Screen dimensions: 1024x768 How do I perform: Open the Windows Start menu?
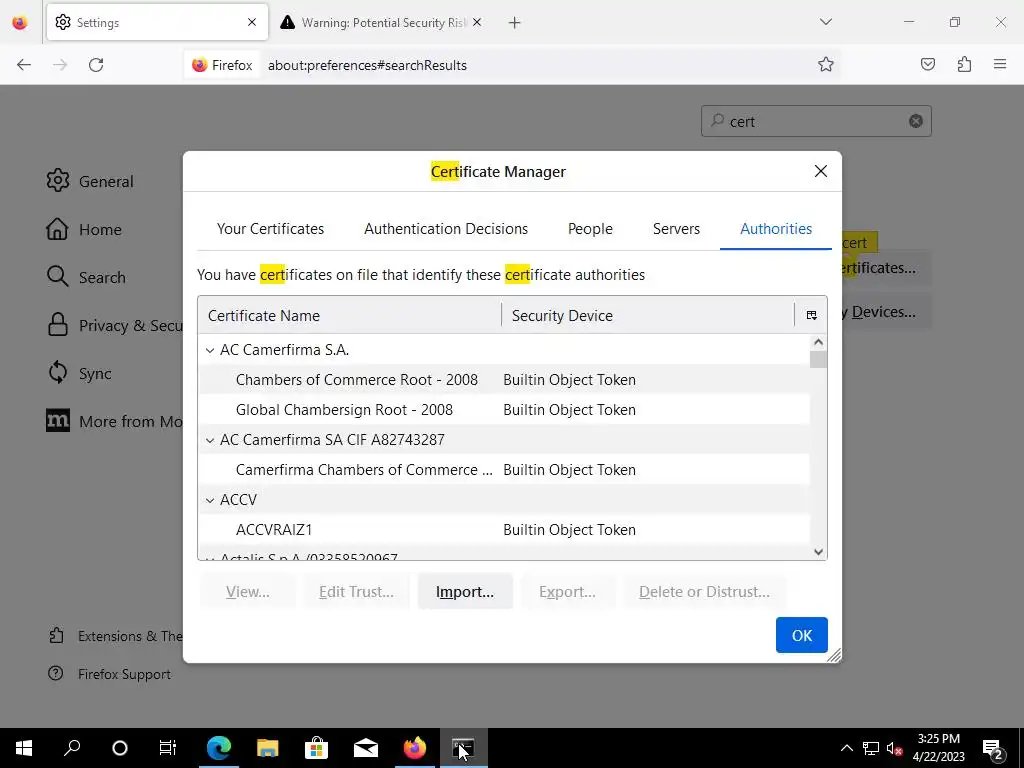(x=24, y=748)
